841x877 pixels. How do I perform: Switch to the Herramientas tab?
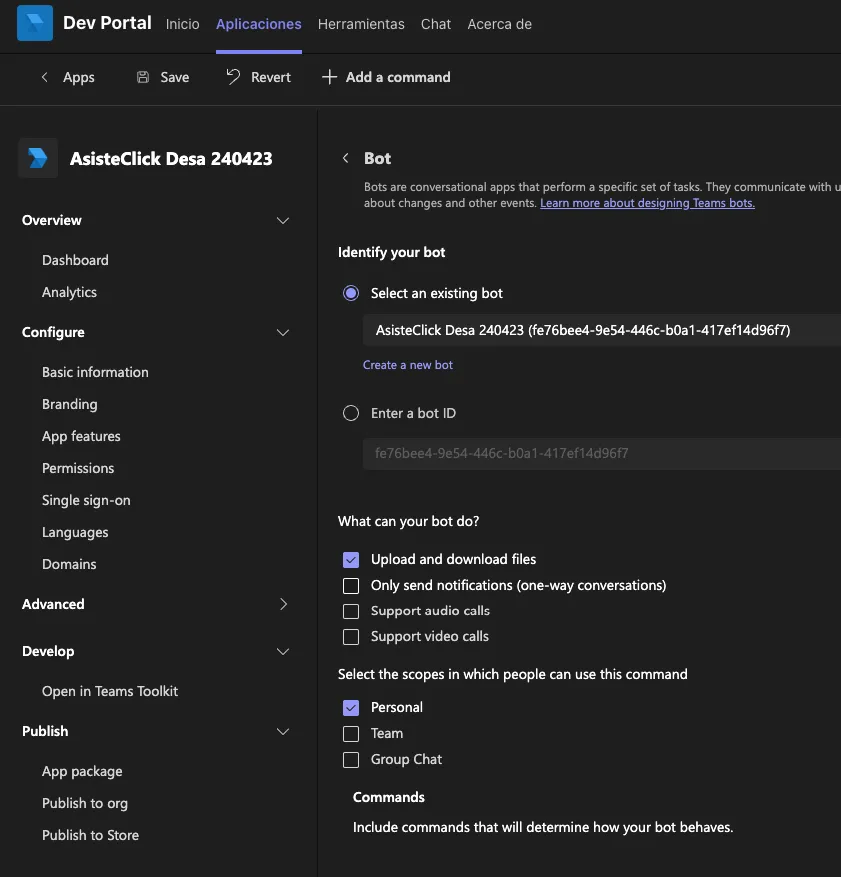(361, 24)
